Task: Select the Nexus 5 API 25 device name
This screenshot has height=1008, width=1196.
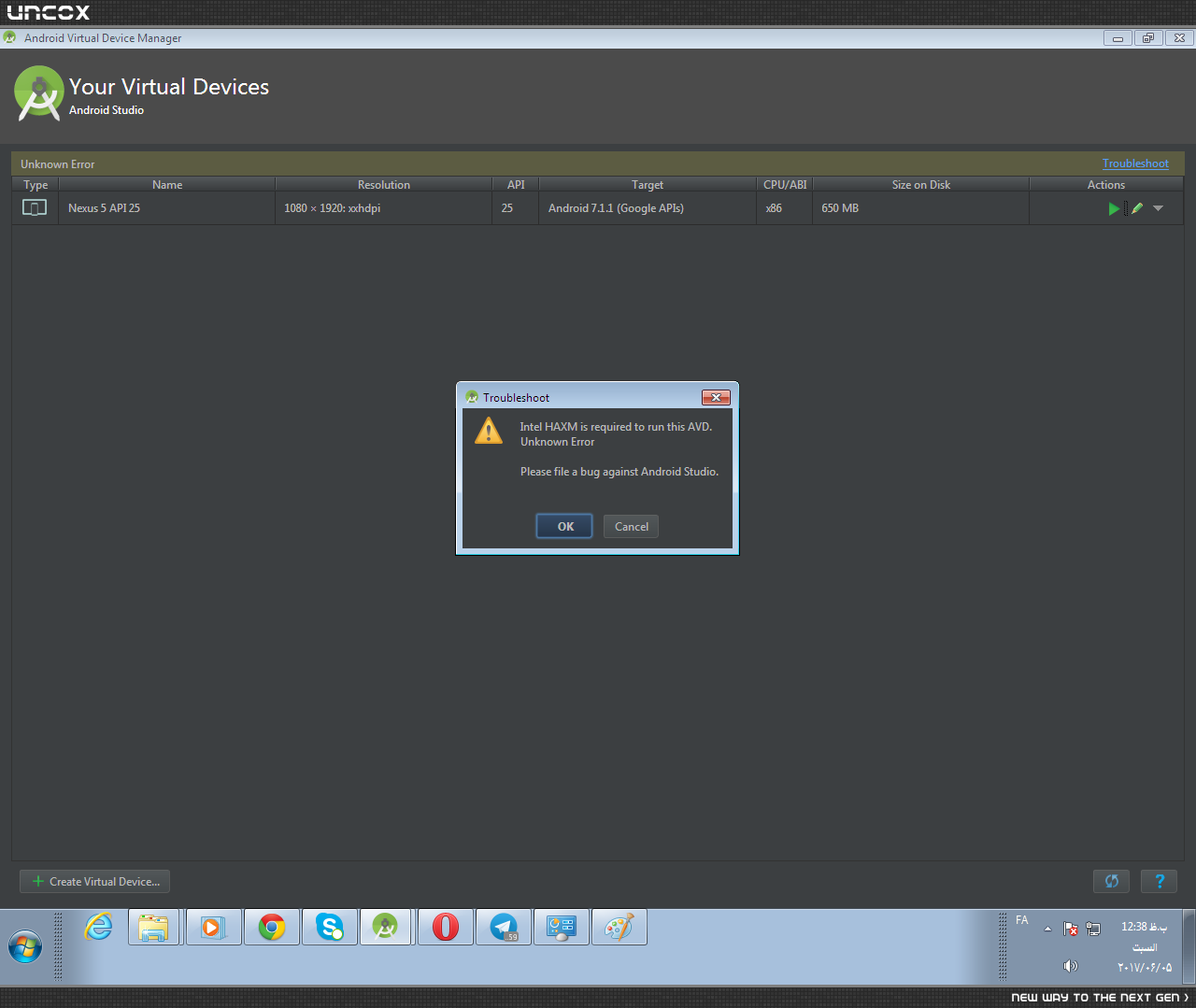Action: (104, 208)
